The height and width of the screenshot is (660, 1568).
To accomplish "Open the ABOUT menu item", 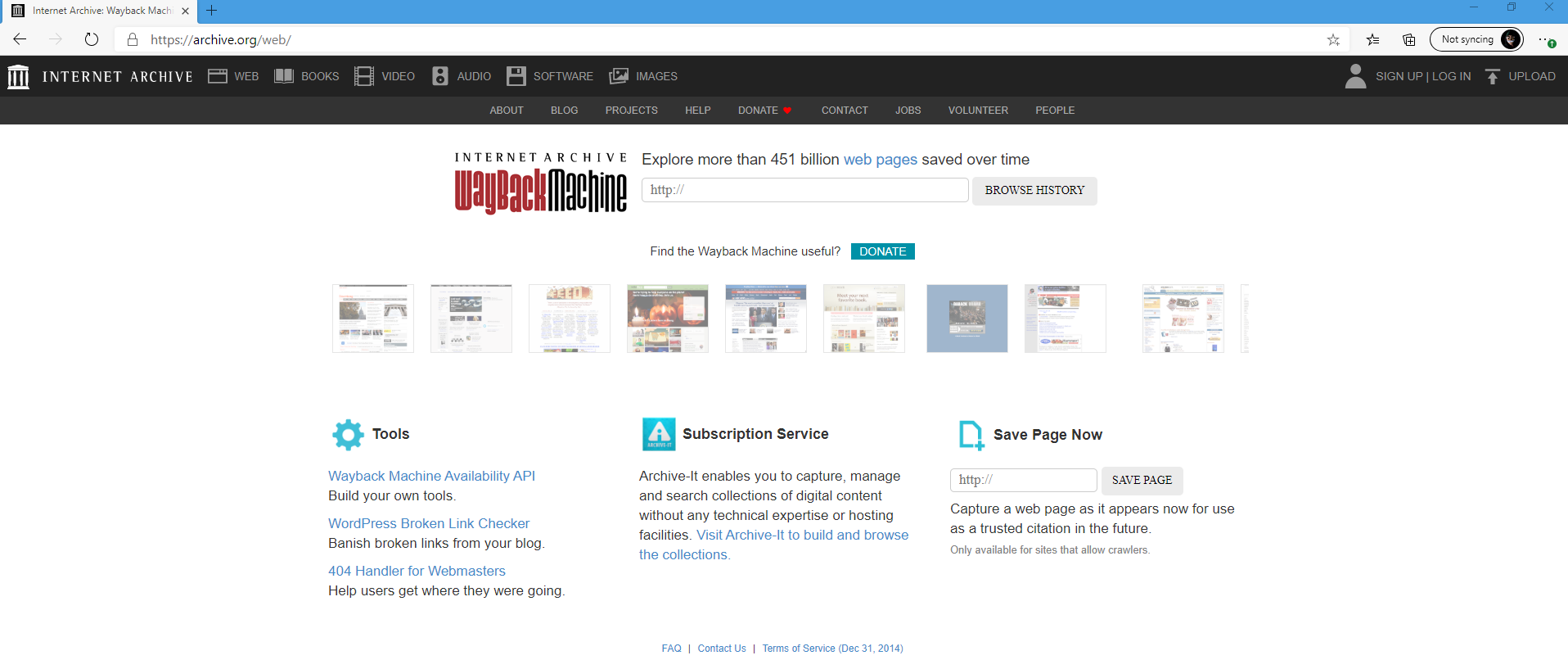I will point(507,111).
